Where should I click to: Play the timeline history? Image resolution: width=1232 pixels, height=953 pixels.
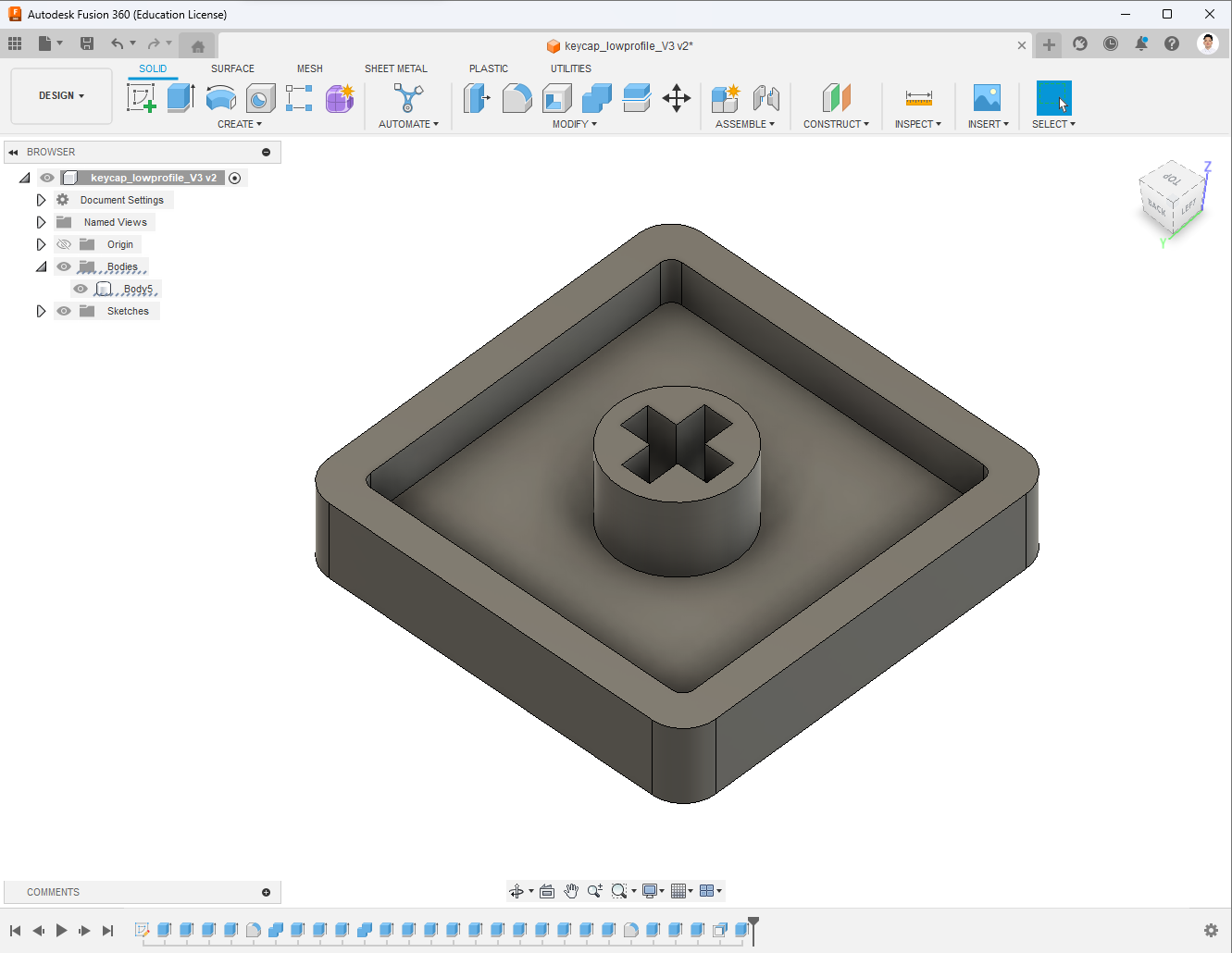pyautogui.click(x=61, y=931)
